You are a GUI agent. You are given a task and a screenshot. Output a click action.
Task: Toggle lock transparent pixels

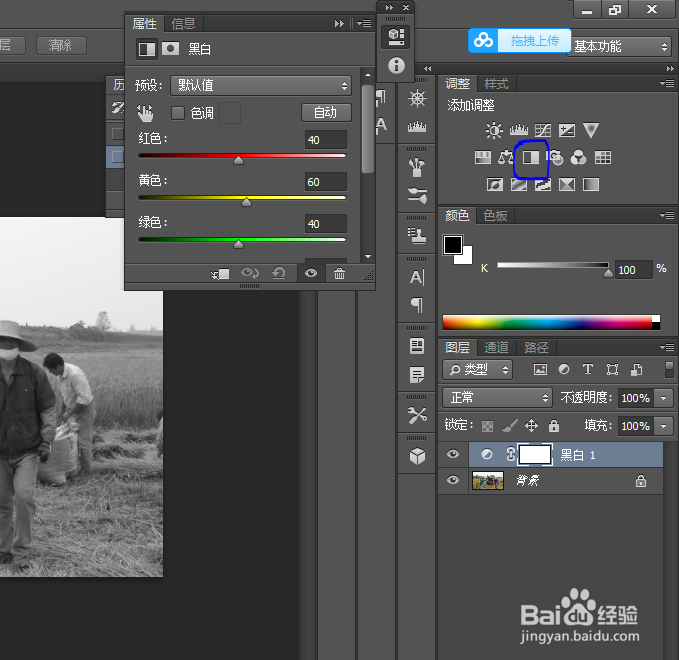pyautogui.click(x=487, y=426)
